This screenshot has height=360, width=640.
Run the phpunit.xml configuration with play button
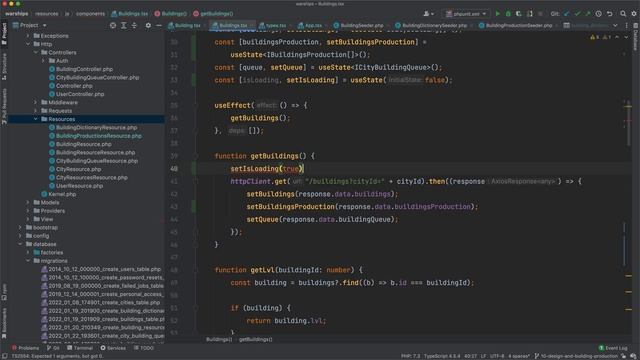coord(498,14)
